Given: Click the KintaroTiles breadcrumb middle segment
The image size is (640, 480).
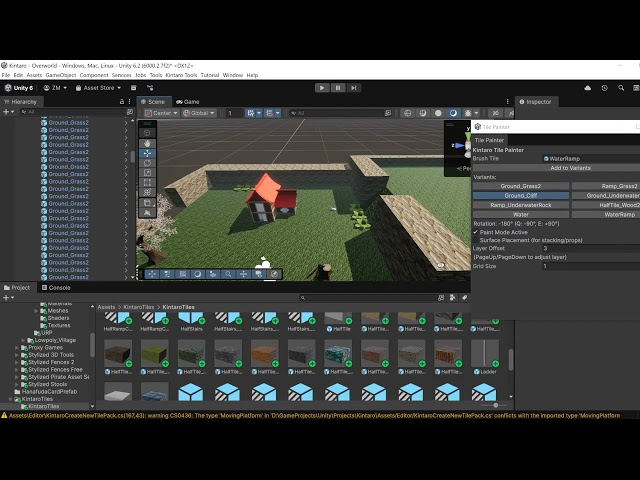Looking at the screenshot, I should (138, 307).
